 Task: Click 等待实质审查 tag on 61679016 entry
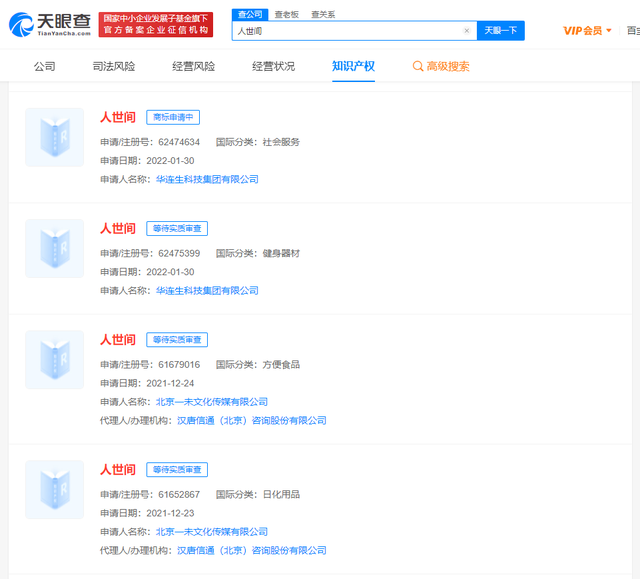[177, 340]
